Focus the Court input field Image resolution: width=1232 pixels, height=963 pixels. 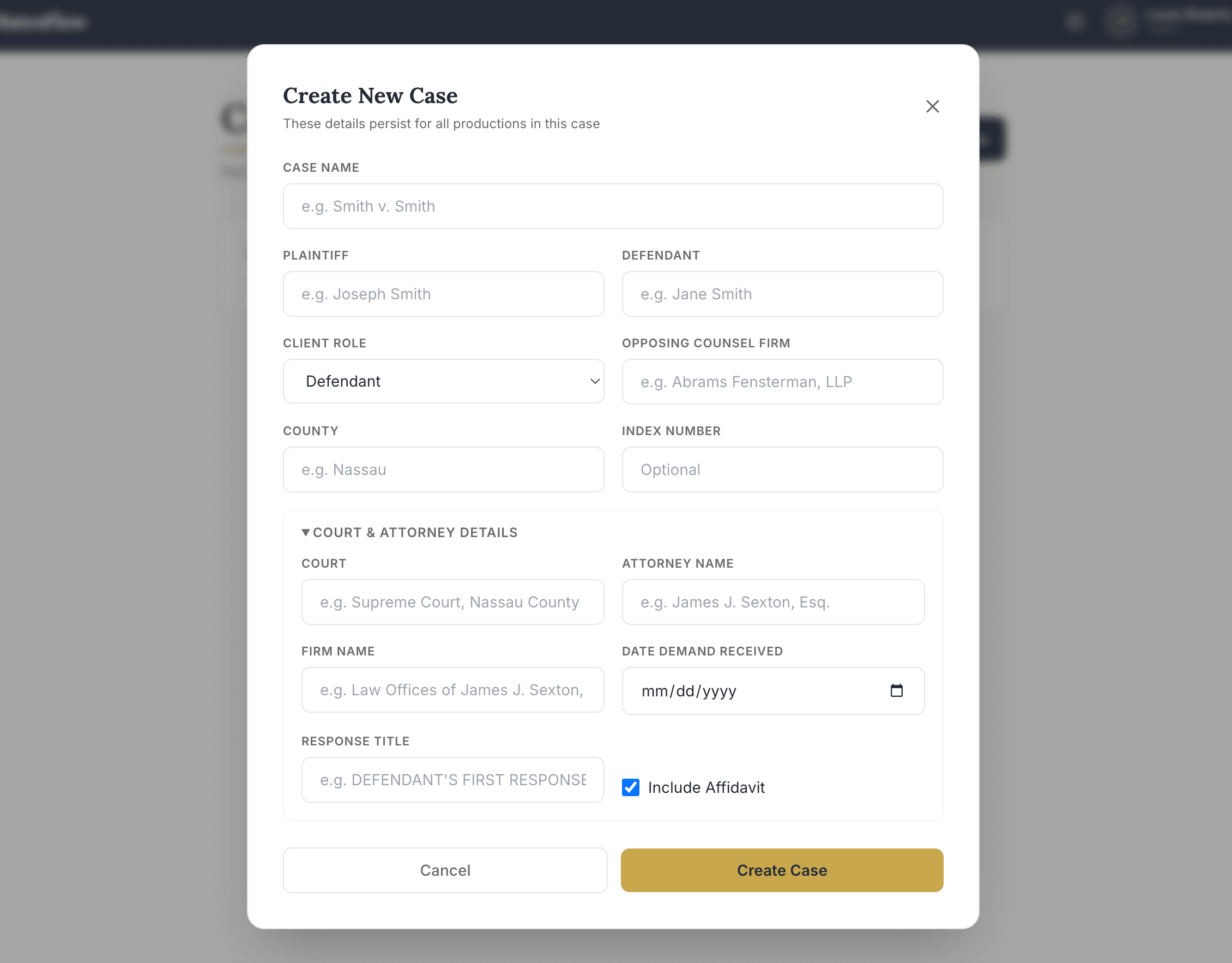coord(452,602)
